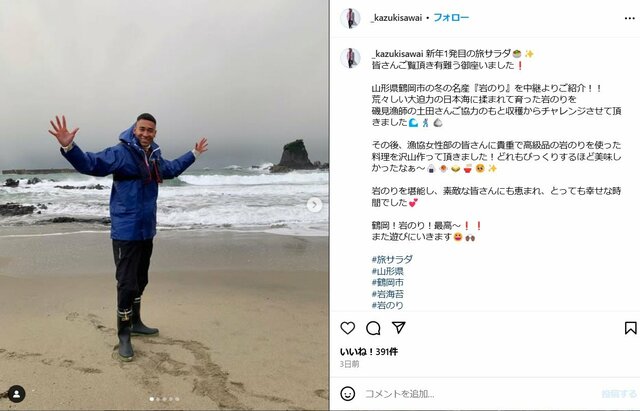Share post with paper plane icon

pos(398,327)
